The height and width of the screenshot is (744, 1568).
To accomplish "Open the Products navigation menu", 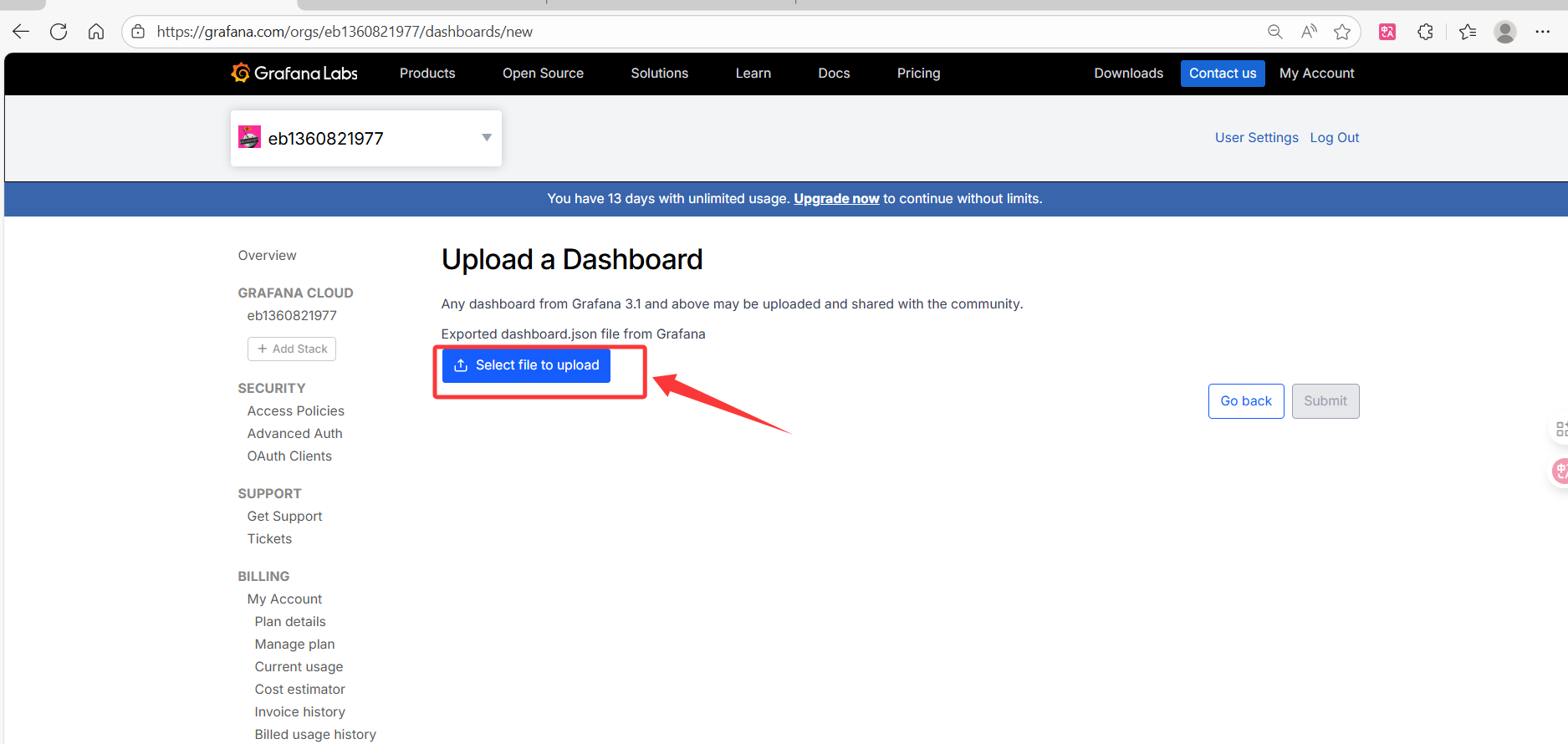I will 427,74.
